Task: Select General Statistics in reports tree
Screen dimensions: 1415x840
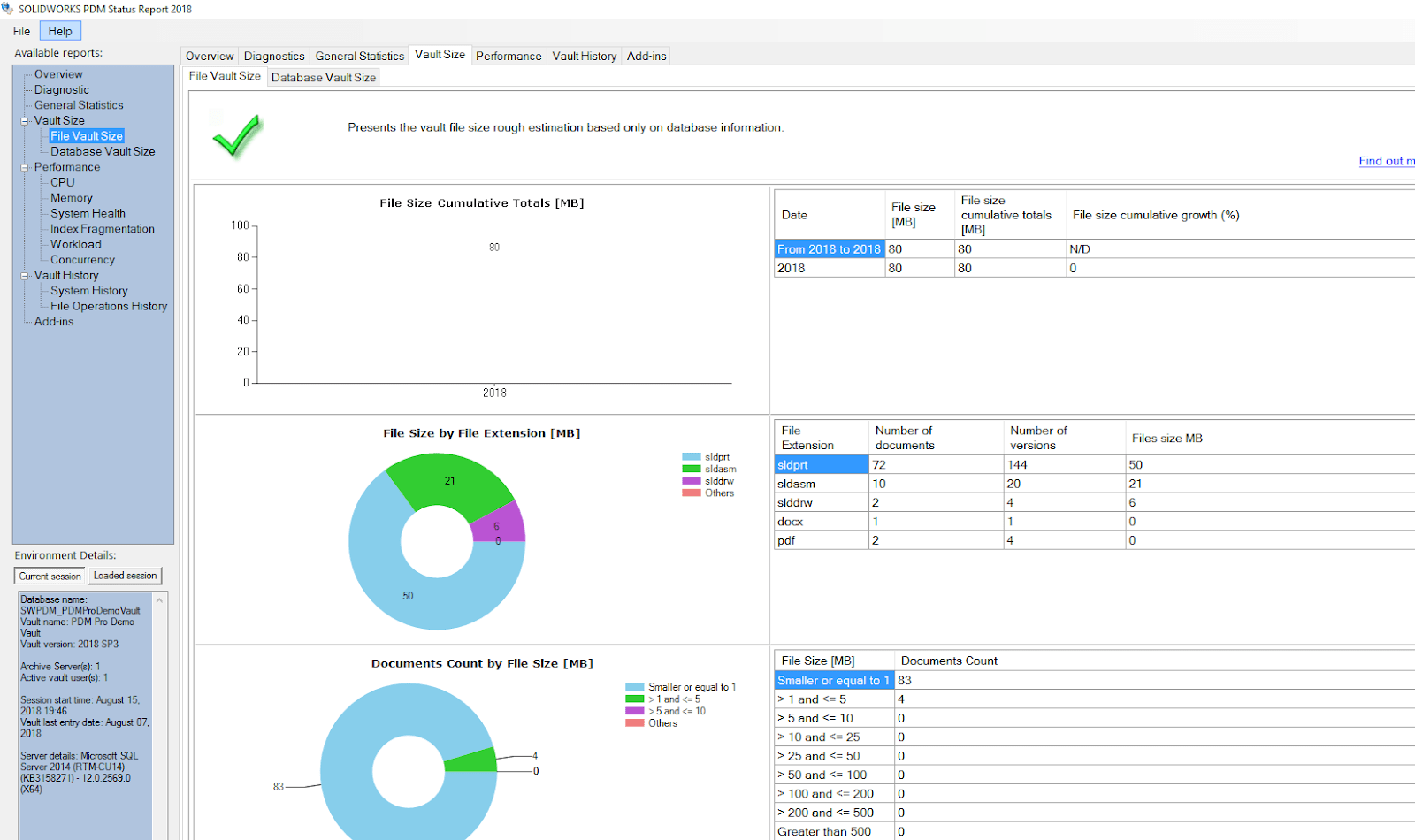Action: [79, 105]
